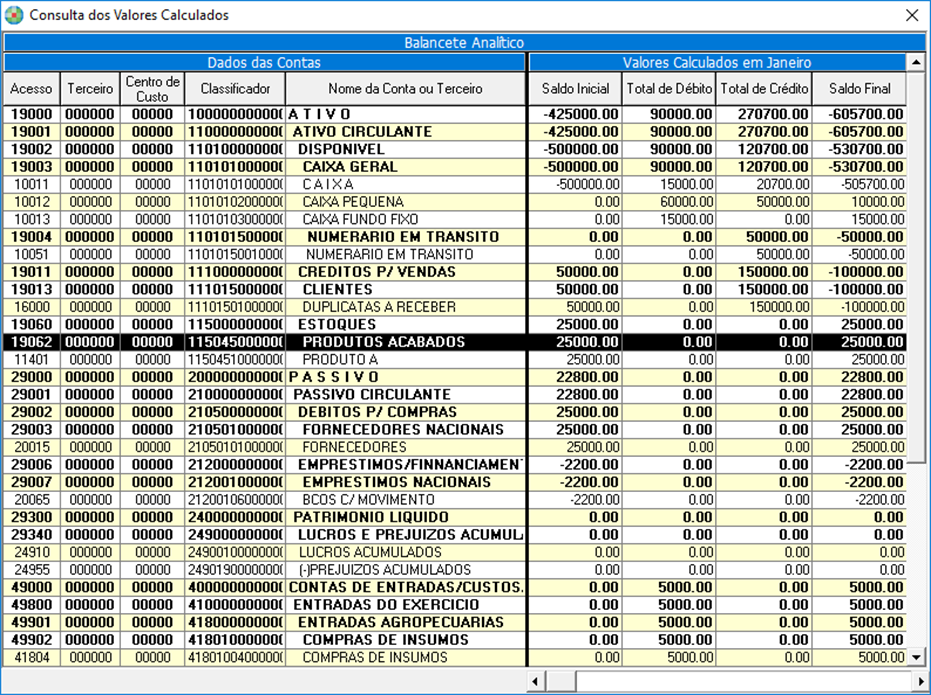Click horizontal scrollbar left arrow
This screenshot has width=931, height=695.
click(536, 681)
